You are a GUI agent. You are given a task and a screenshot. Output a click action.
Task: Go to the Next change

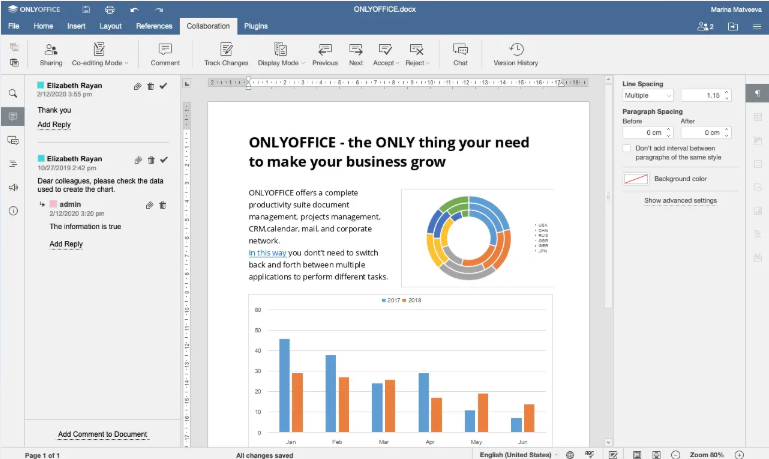click(x=356, y=54)
